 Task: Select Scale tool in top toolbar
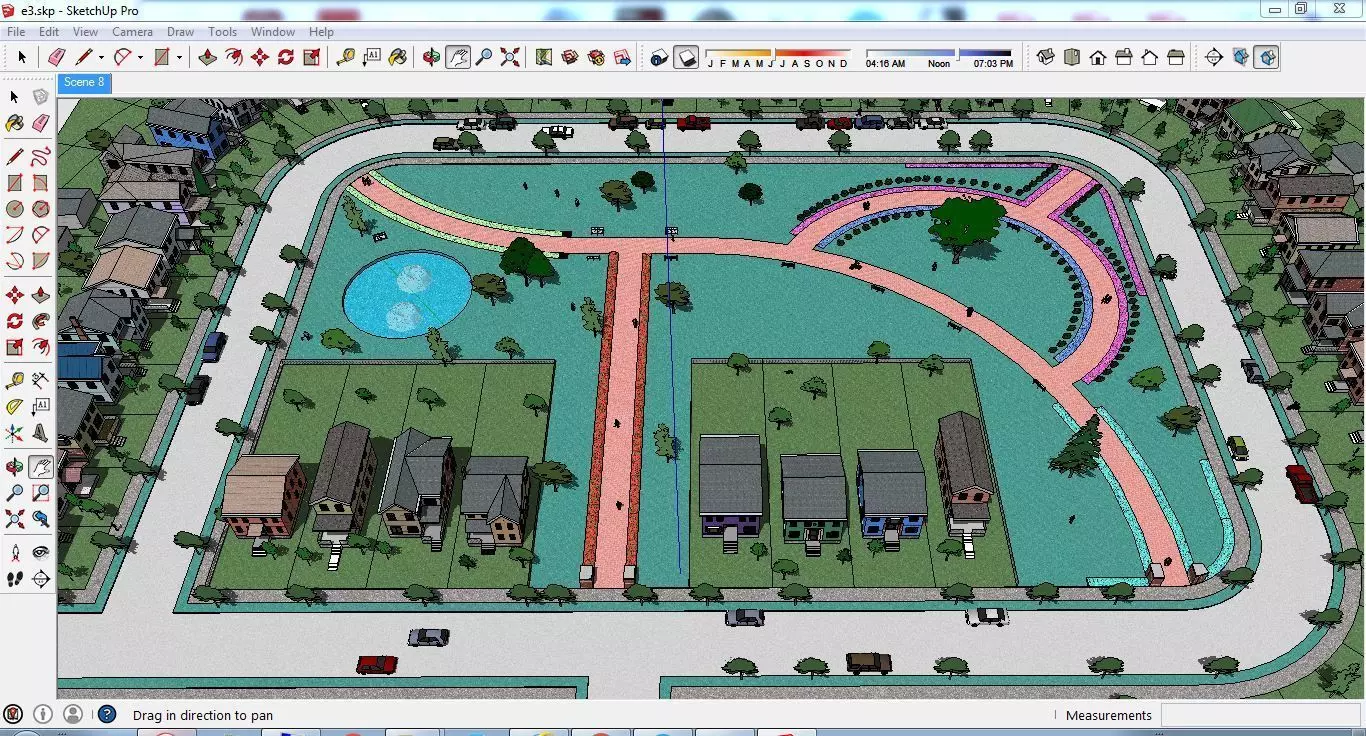coord(312,57)
